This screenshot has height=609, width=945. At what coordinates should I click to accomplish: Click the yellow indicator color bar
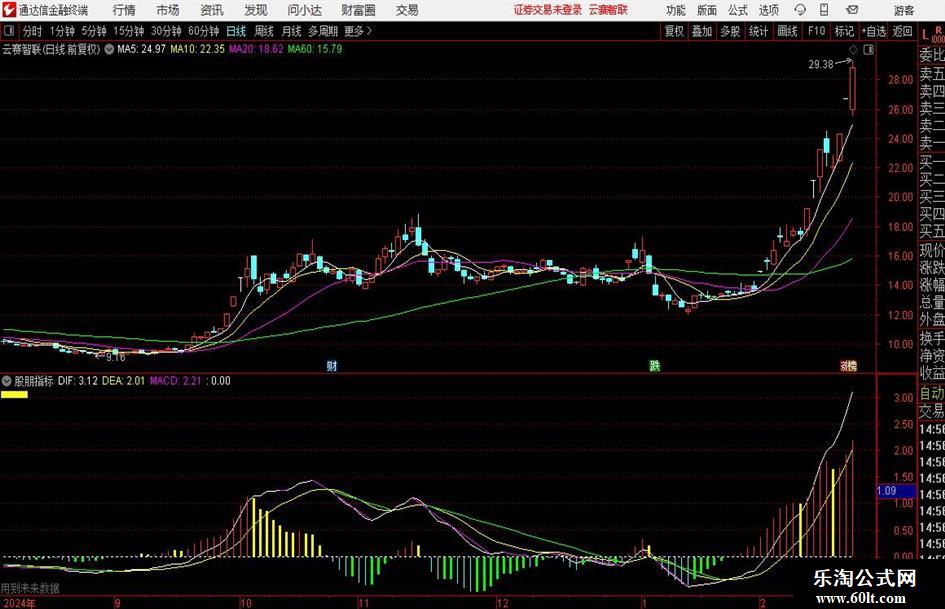click(14, 395)
